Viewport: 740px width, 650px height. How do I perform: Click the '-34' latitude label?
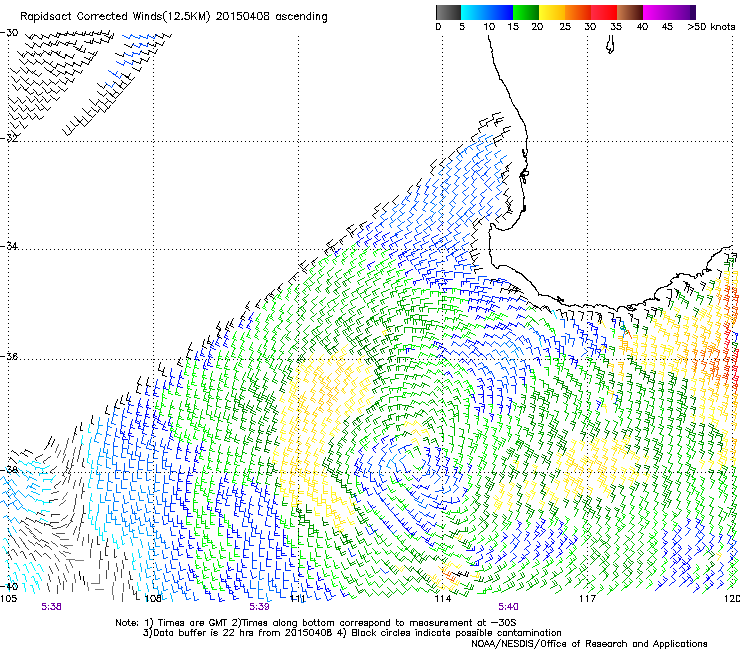coord(9,246)
